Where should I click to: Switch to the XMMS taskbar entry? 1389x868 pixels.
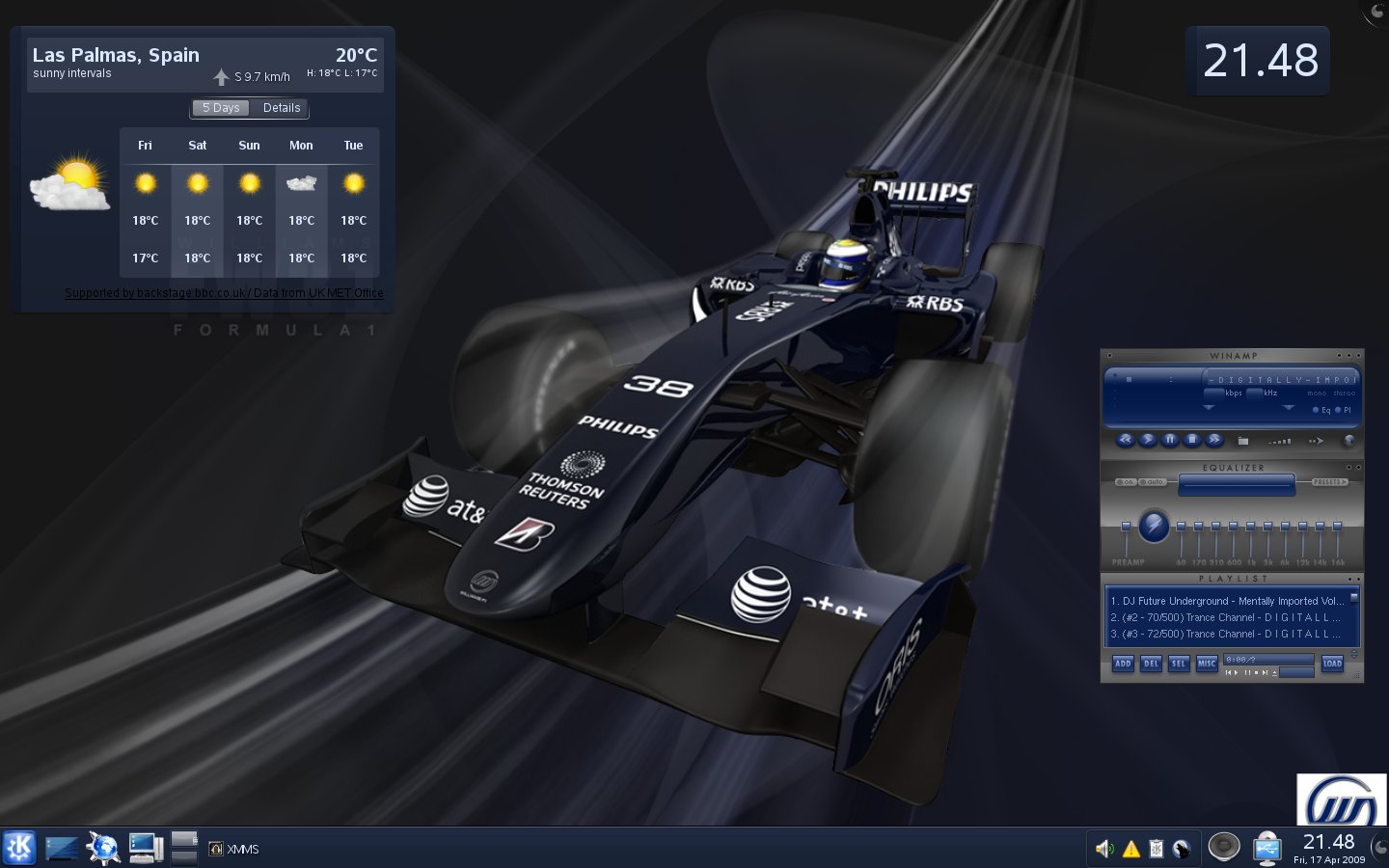pos(234,849)
